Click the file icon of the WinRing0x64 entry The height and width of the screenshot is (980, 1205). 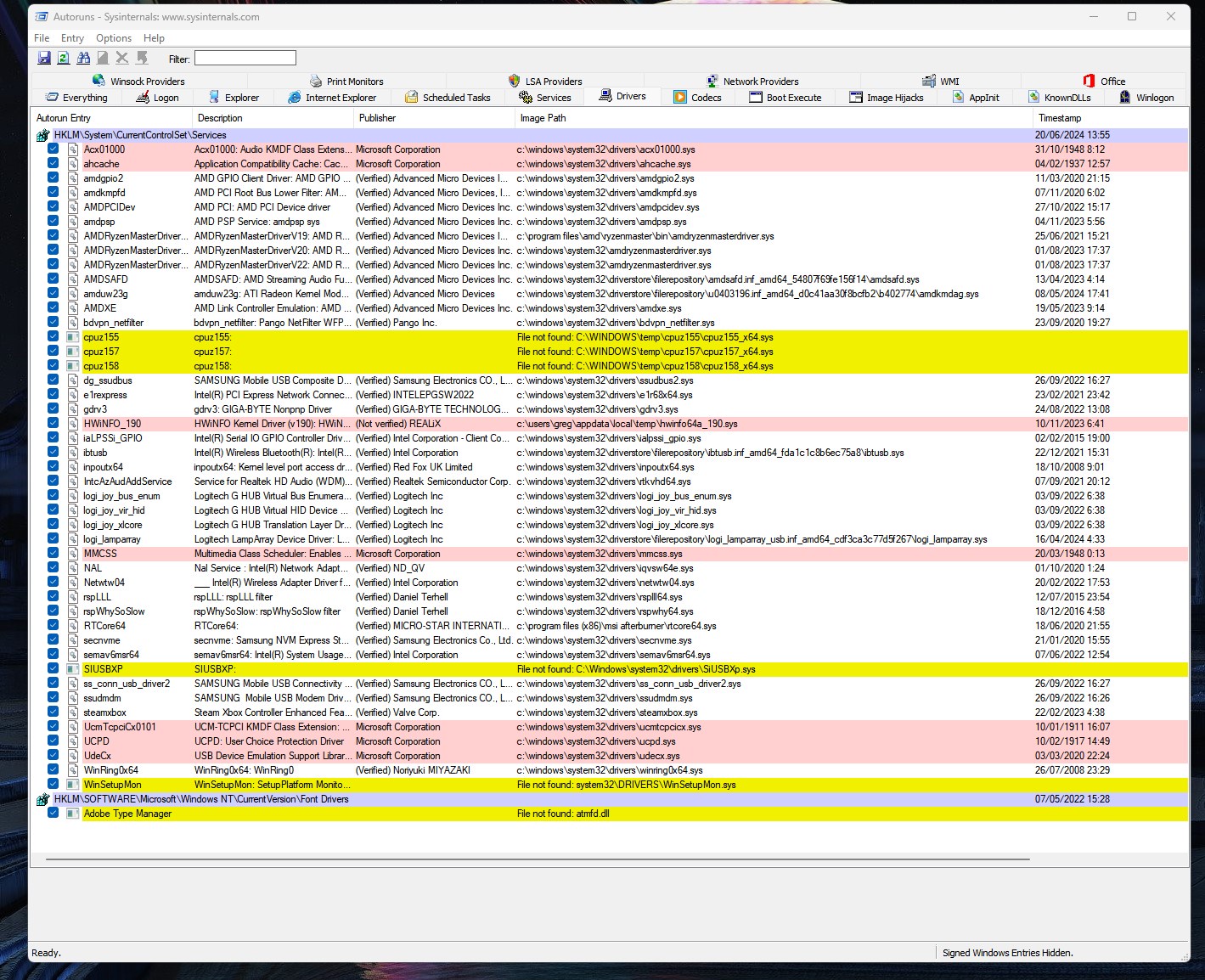[x=73, y=770]
